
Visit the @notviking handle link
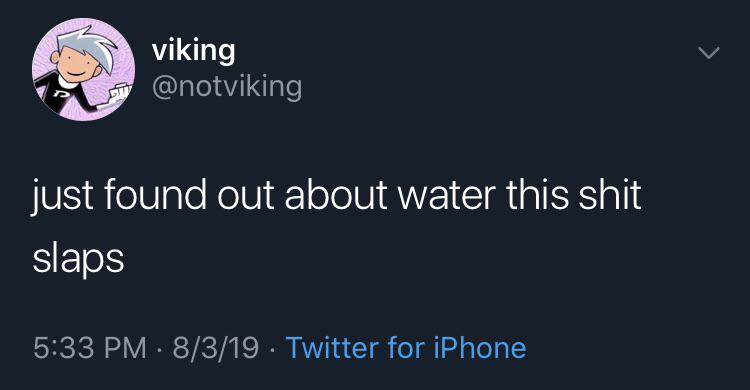227,87
